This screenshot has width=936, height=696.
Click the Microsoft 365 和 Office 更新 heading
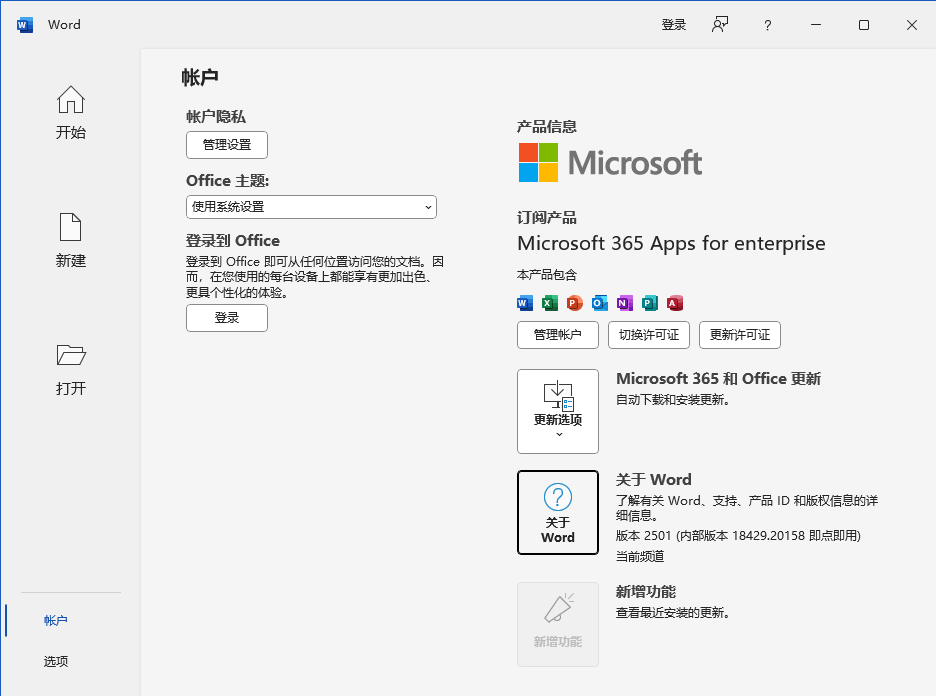point(719,379)
